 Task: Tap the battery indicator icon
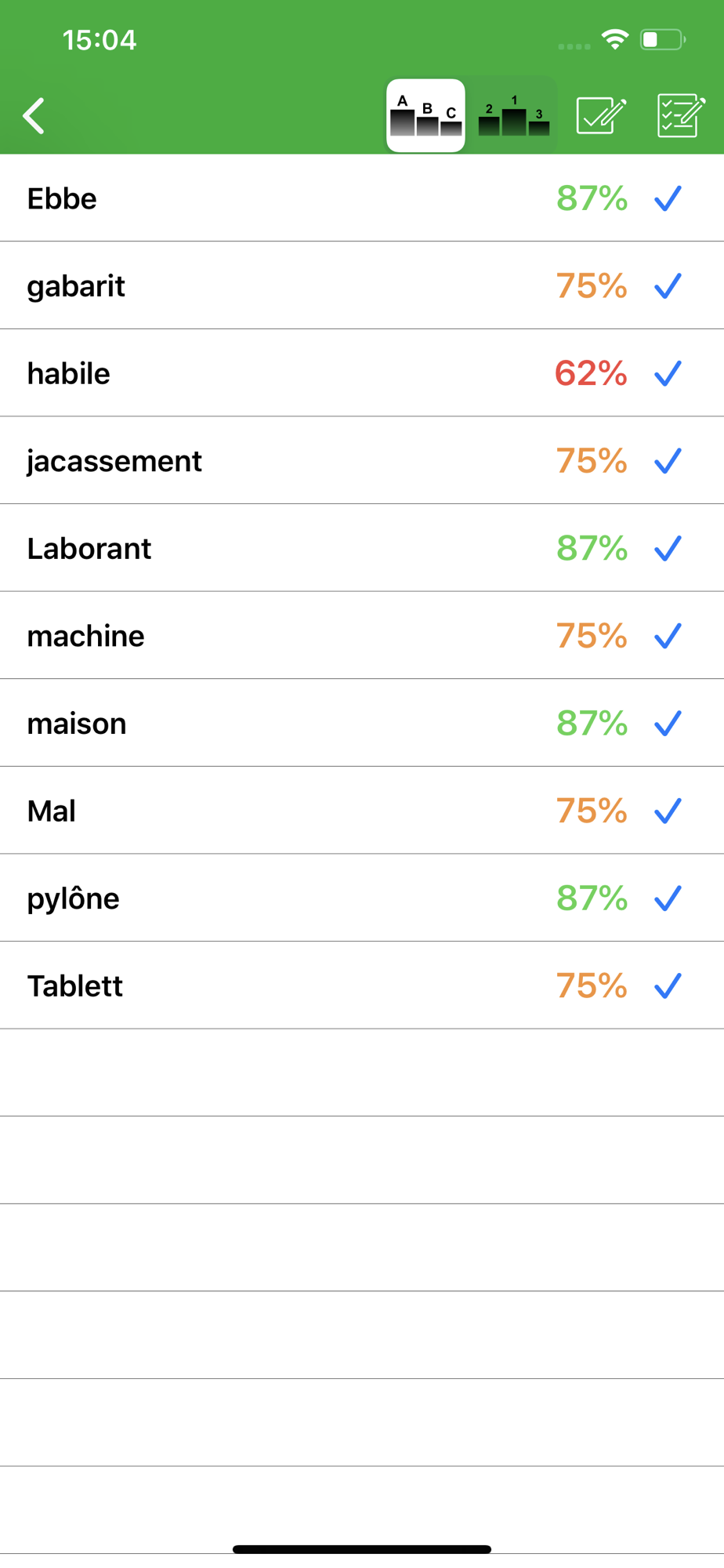click(x=662, y=39)
